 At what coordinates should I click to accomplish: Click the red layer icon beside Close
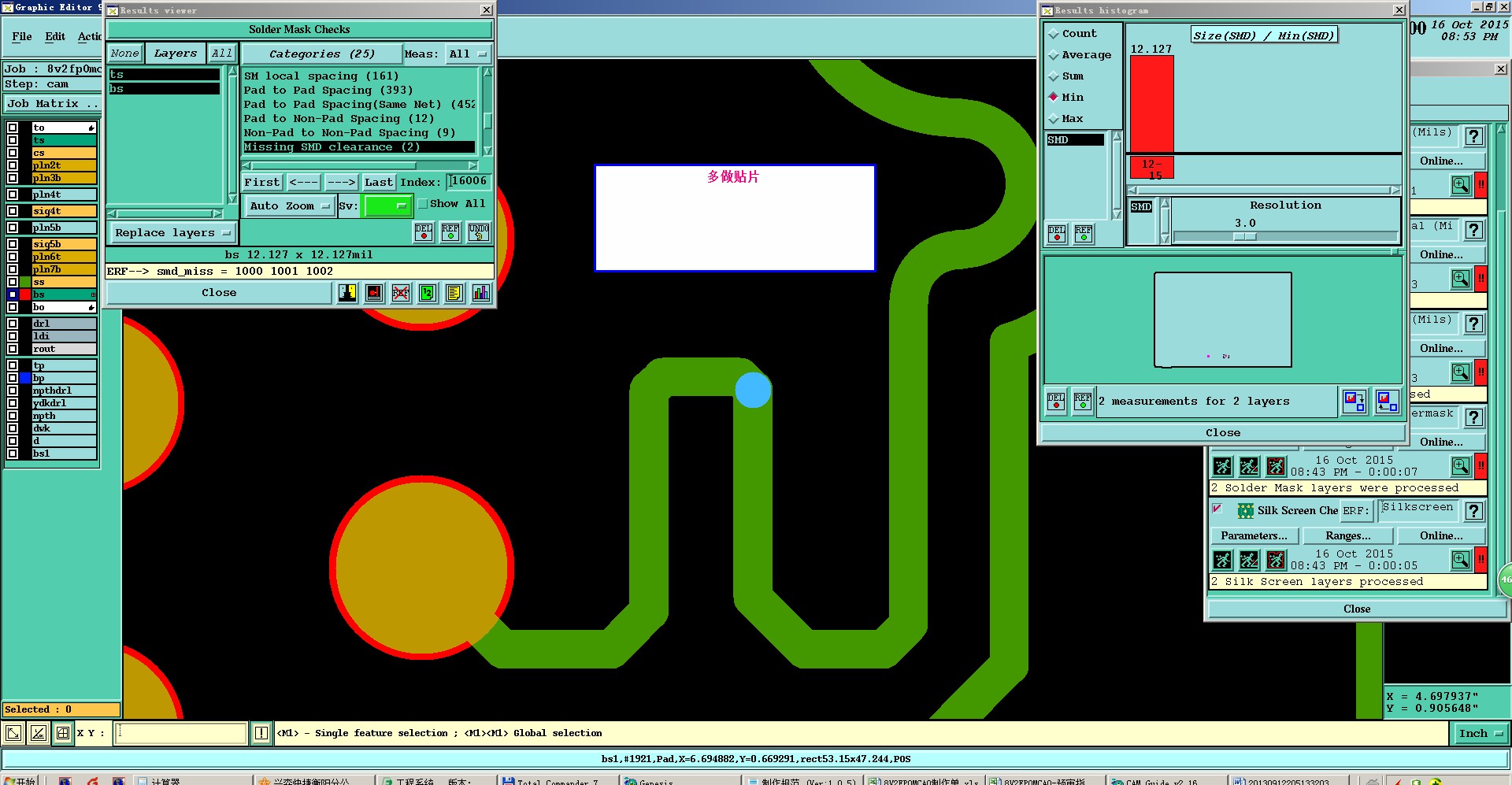[x=374, y=293]
